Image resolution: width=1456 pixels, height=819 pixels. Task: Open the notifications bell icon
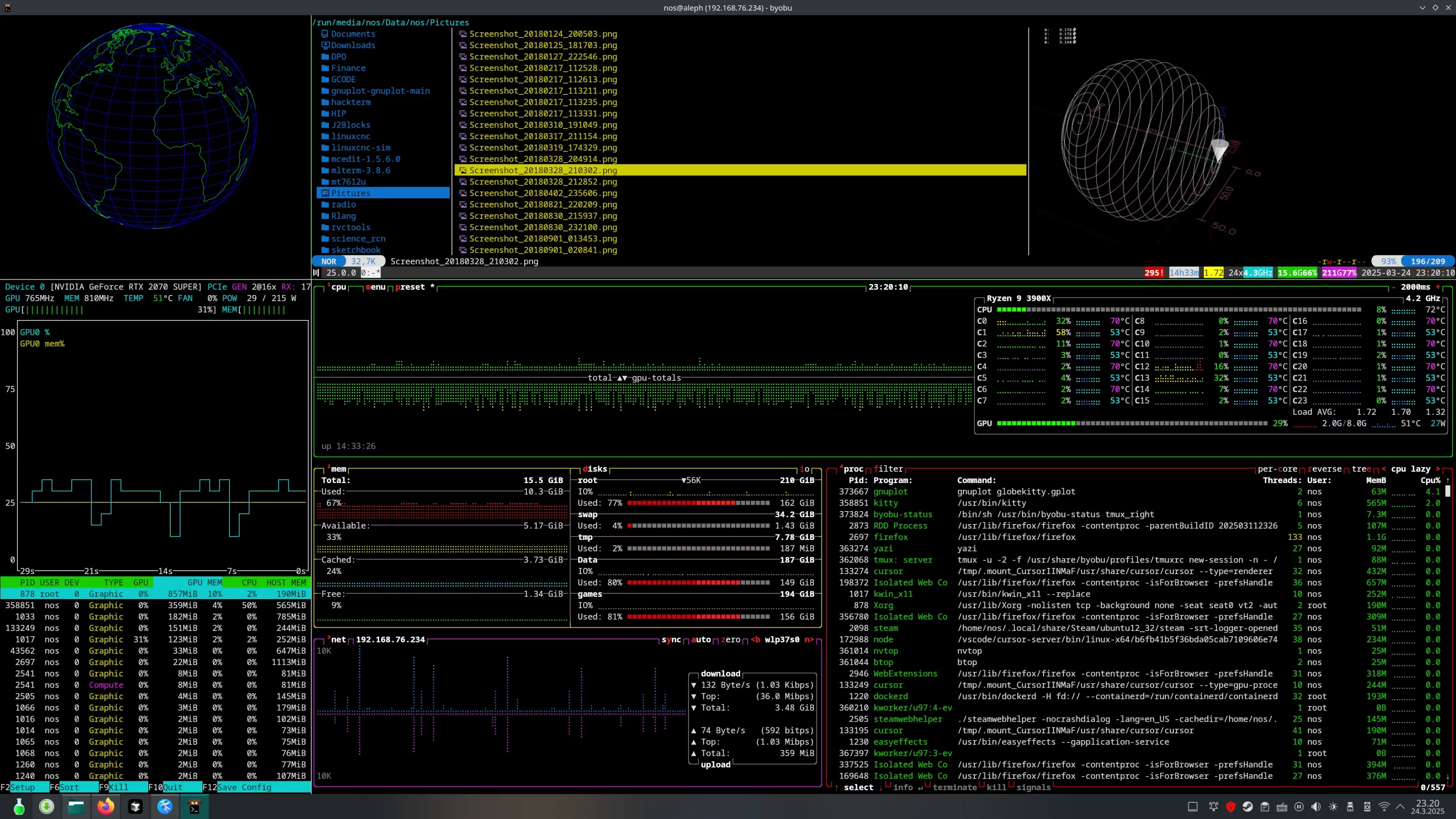coord(1213,806)
